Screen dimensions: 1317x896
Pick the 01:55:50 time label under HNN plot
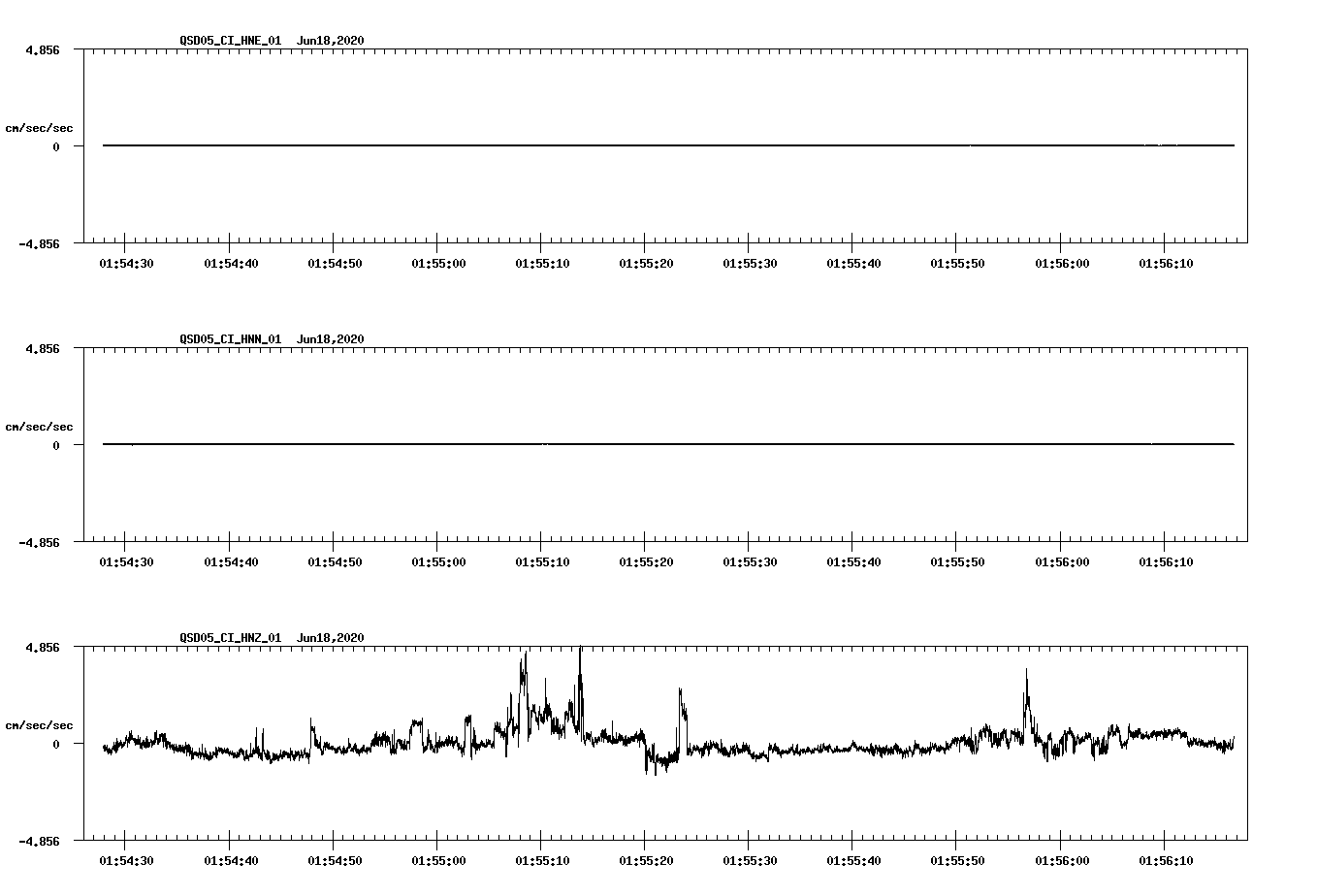click(x=957, y=562)
